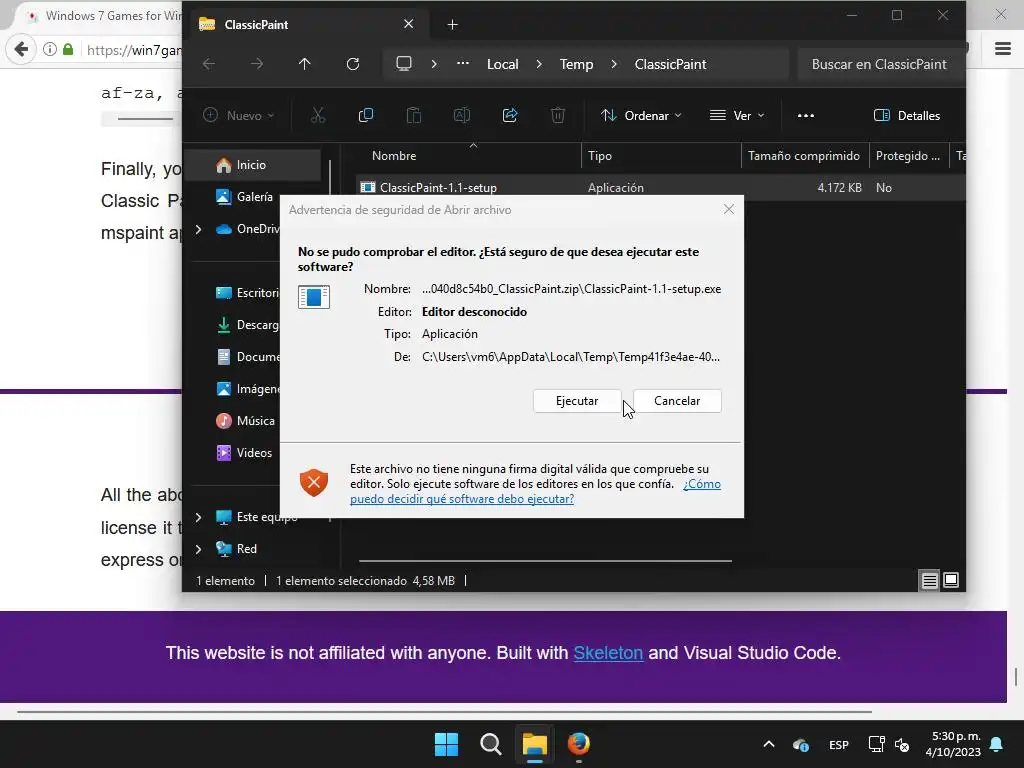Click the Firefox secure padlock icon

[68, 49]
